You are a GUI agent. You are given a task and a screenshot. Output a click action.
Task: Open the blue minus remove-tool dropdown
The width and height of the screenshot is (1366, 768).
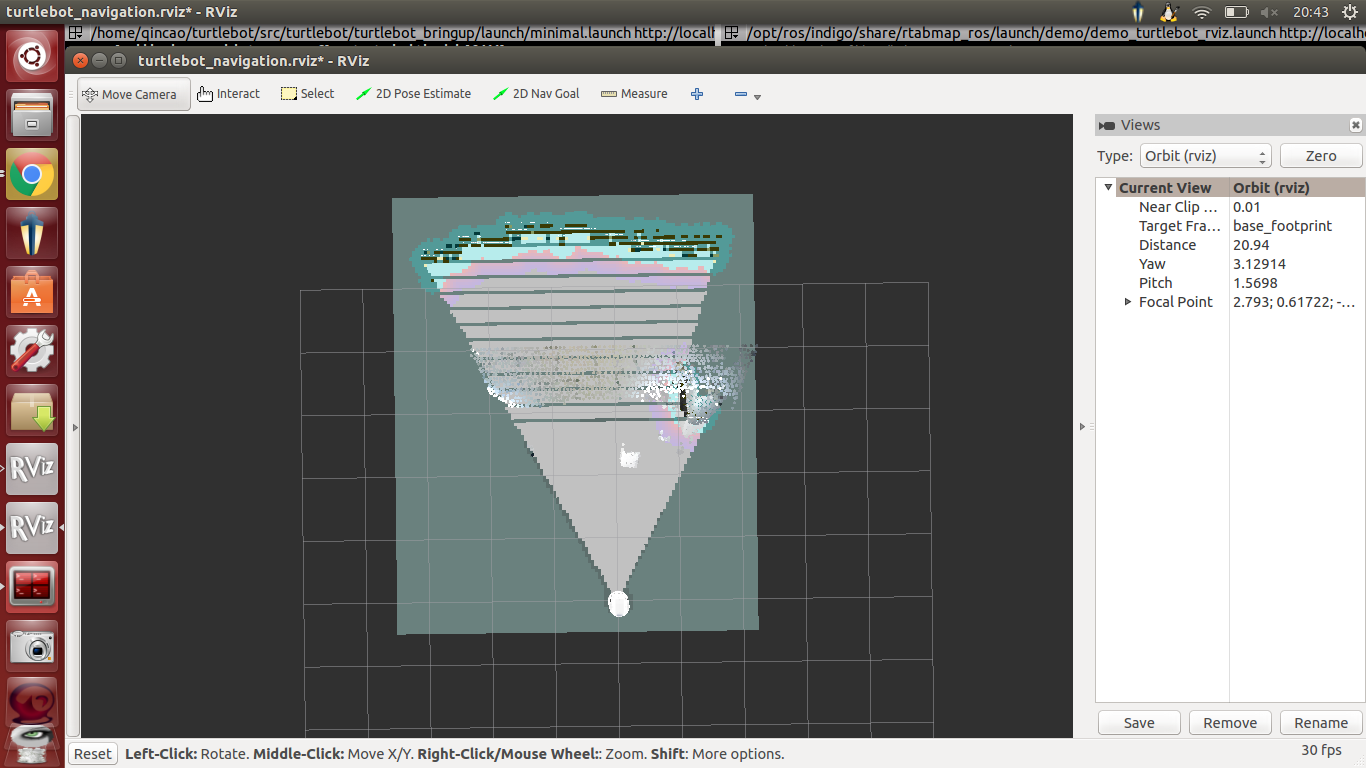[x=747, y=95]
